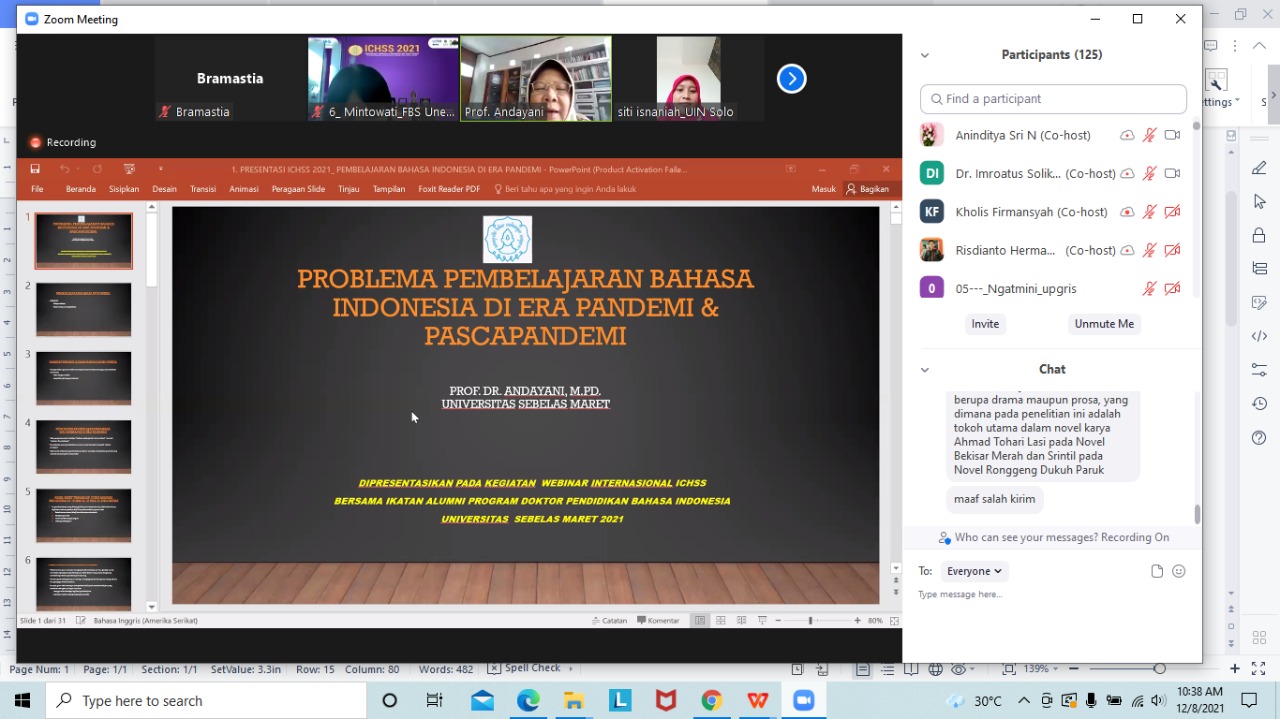Toggle Aninditya Sri N's muted microphone icon
Image resolution: width=1280 pixels, height=719 pixels.
[1150, 135]
